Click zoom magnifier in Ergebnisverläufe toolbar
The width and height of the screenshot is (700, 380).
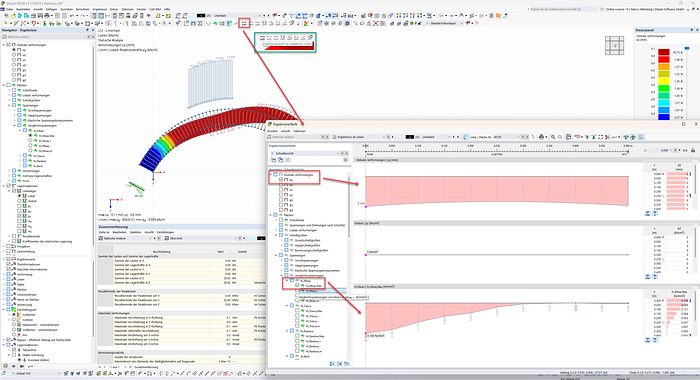click(x=553, y=137)
